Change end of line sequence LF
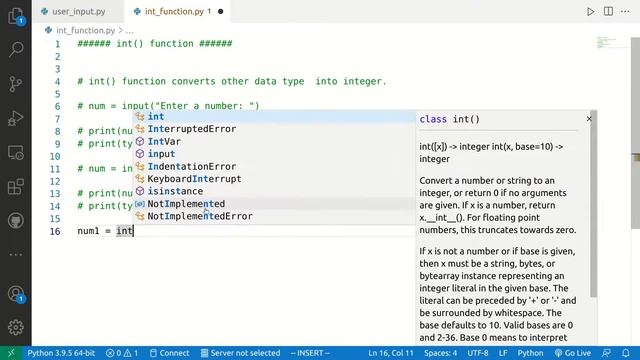640x360 pixels. tap(503, 353)
